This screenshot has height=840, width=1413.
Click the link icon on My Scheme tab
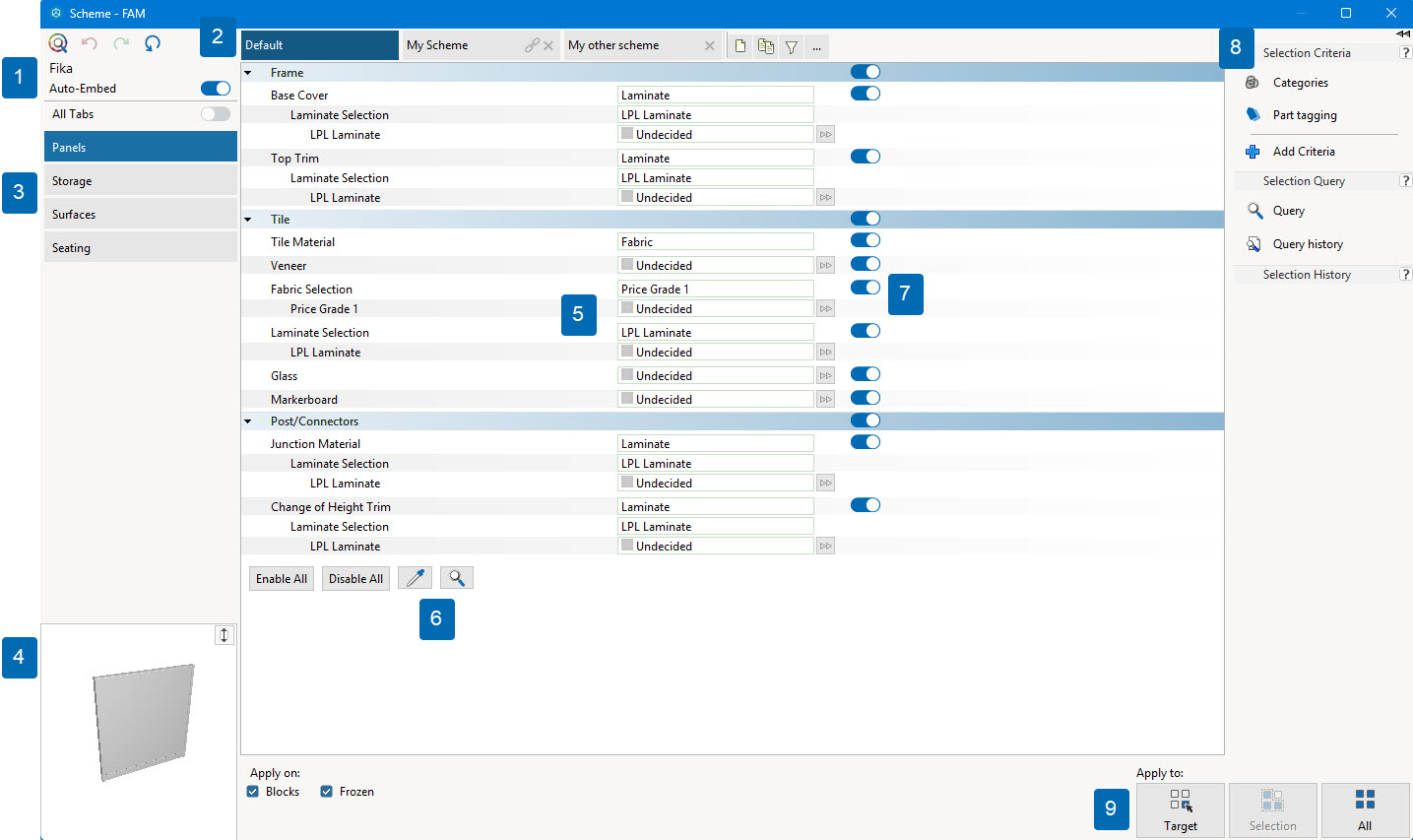[532, 45]
